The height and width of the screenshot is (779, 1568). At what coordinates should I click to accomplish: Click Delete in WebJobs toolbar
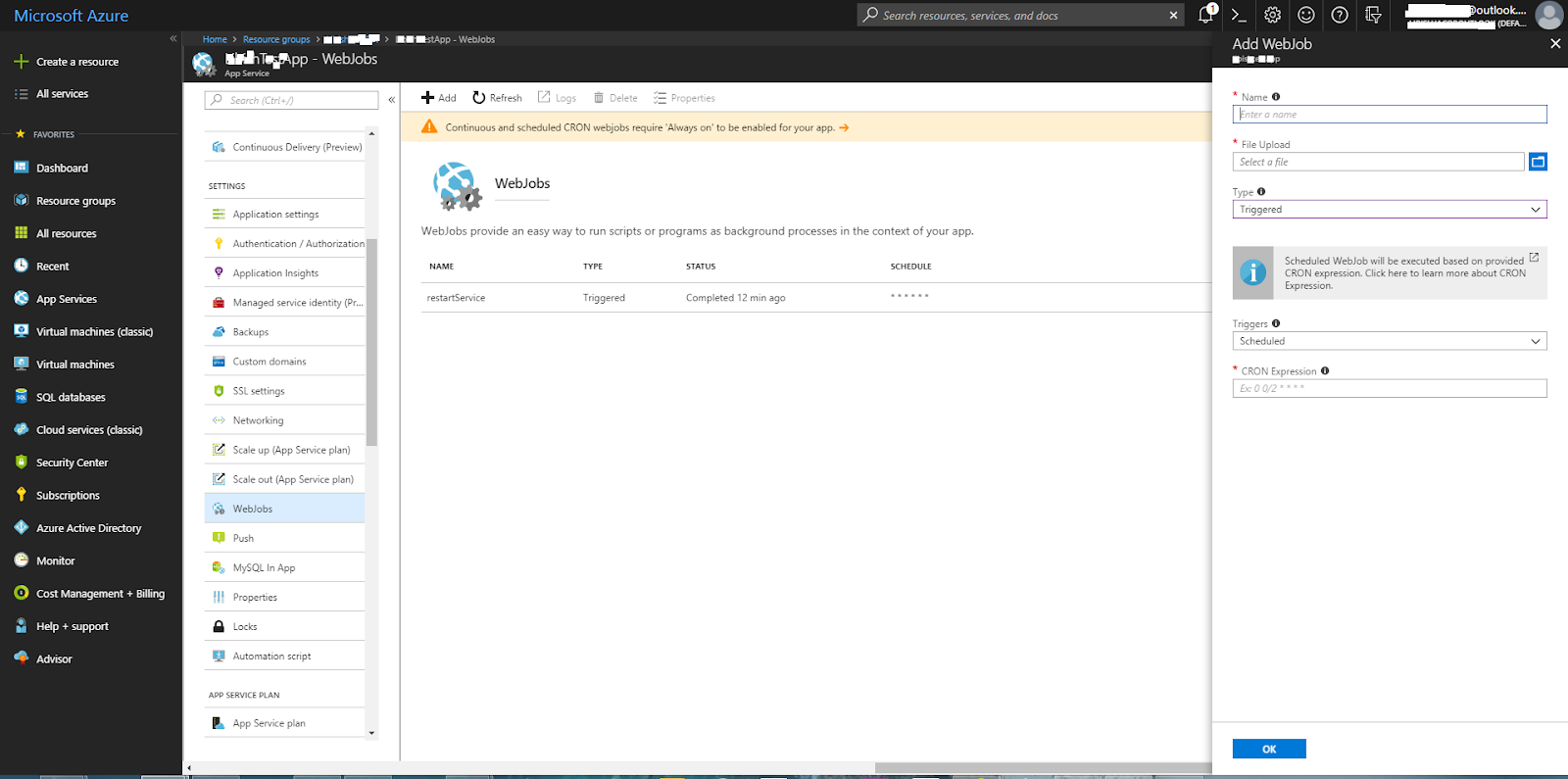[615, 98]
